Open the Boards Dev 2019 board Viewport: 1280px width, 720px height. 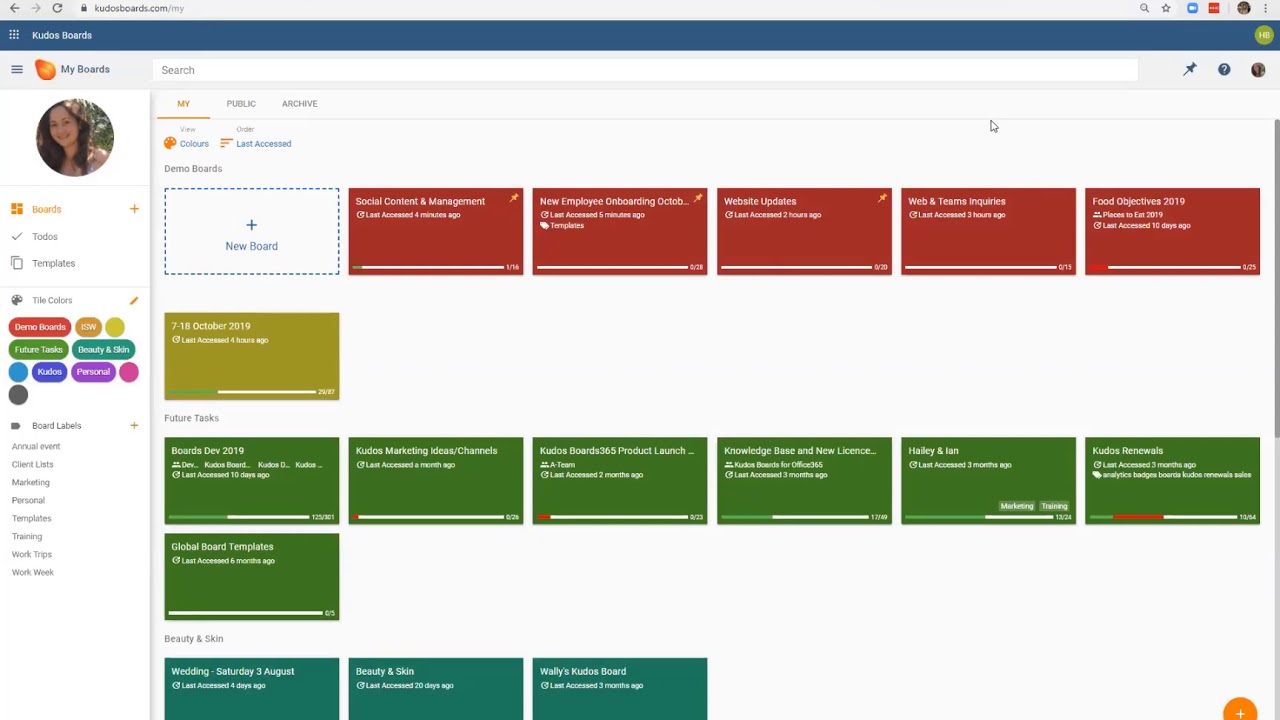pos(252,480)
